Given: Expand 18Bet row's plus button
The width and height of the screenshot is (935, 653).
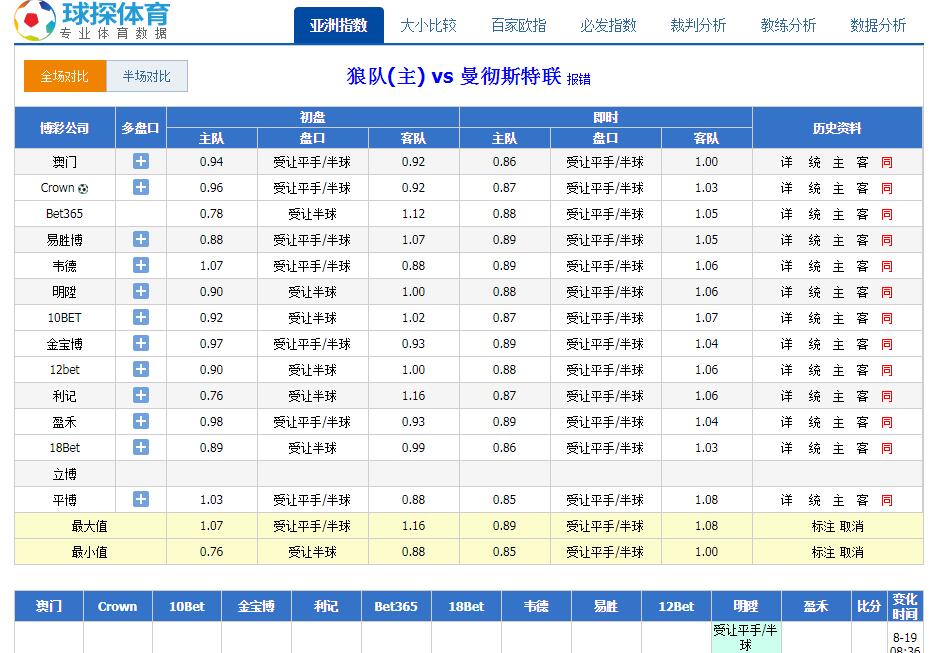Looking at the screenshot, I should tap(141, 447).
